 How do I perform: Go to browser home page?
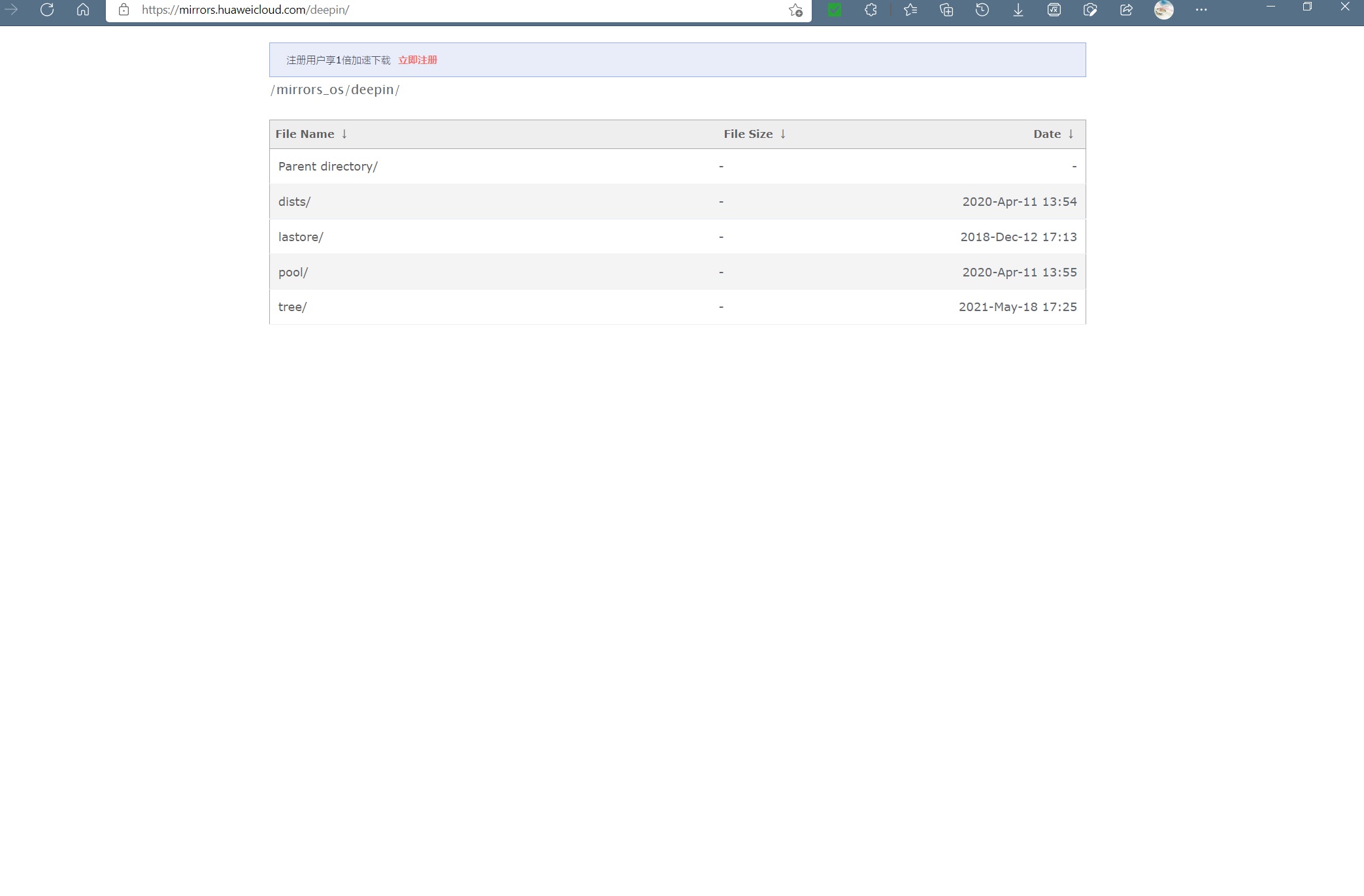[83, 10]
